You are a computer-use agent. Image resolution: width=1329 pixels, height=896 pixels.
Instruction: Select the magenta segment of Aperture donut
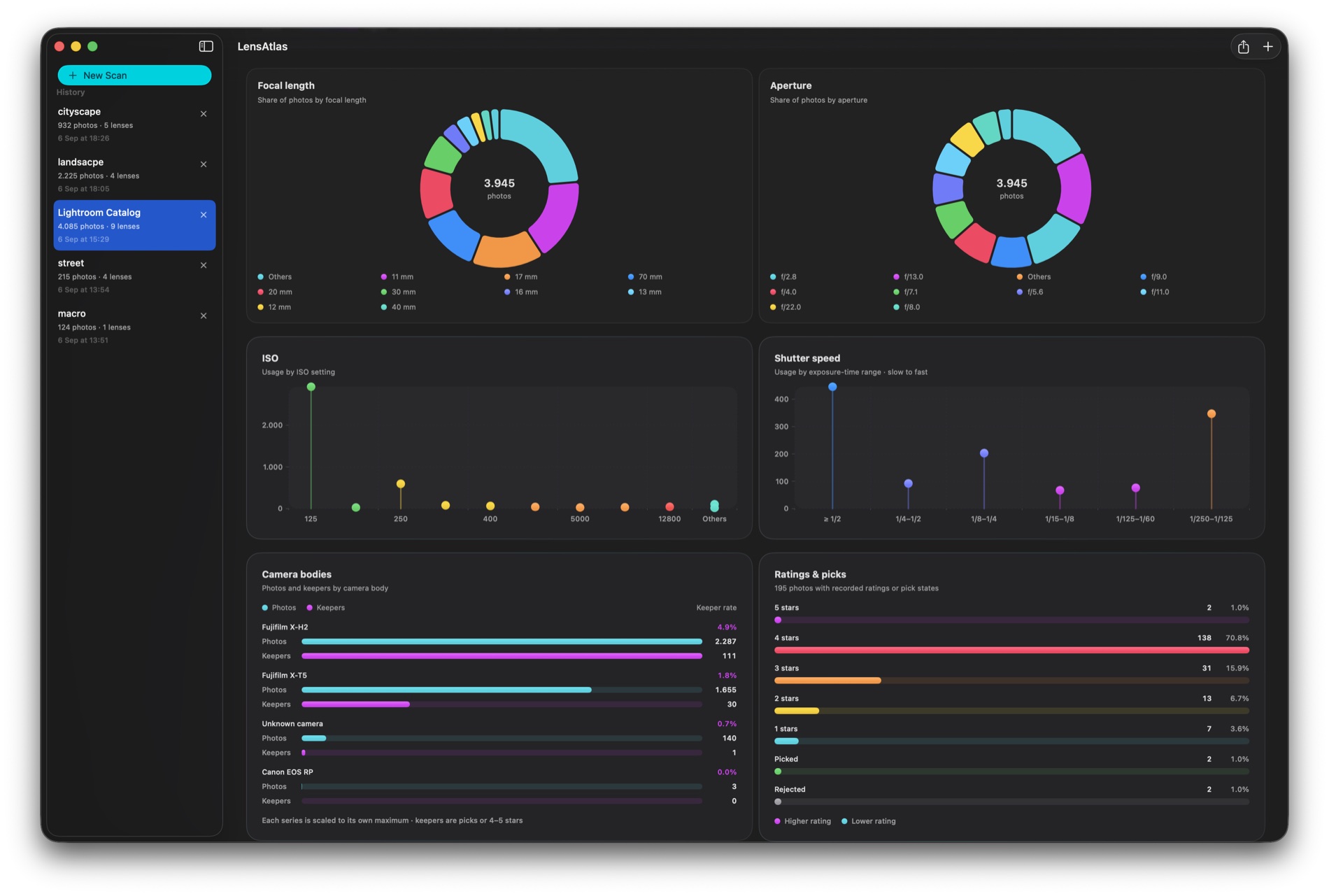click(x=1075, y=187)
